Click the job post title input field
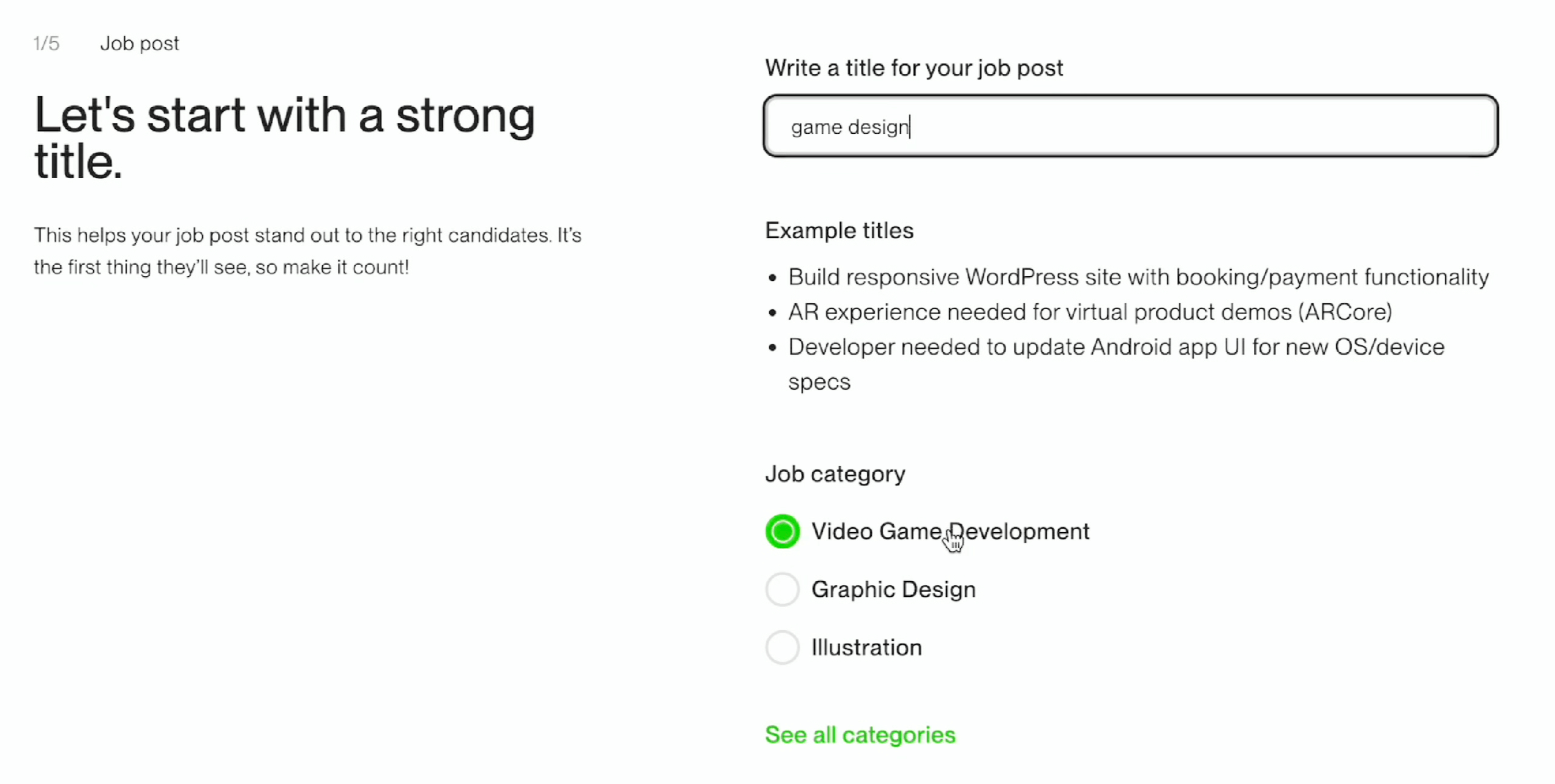The image size is (1555, 784). (1130, 127)
